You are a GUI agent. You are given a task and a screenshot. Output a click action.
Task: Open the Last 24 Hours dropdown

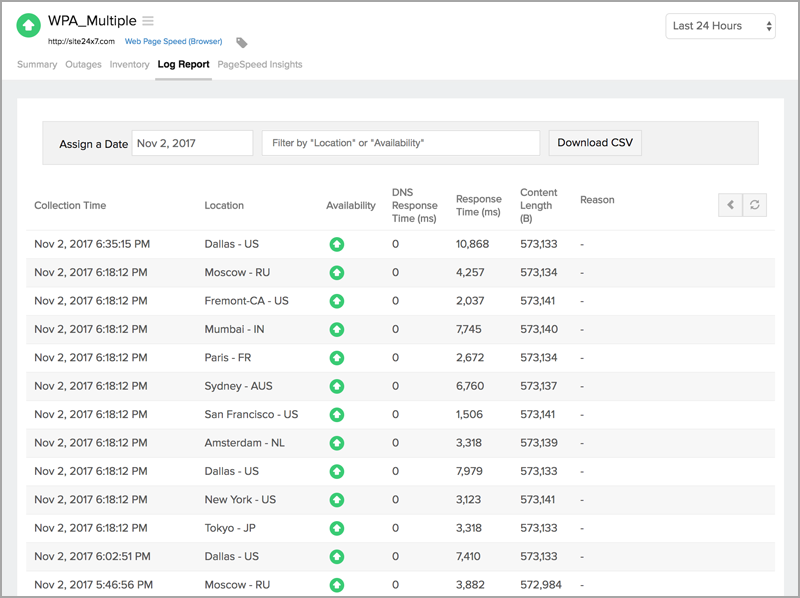point(720,26)
